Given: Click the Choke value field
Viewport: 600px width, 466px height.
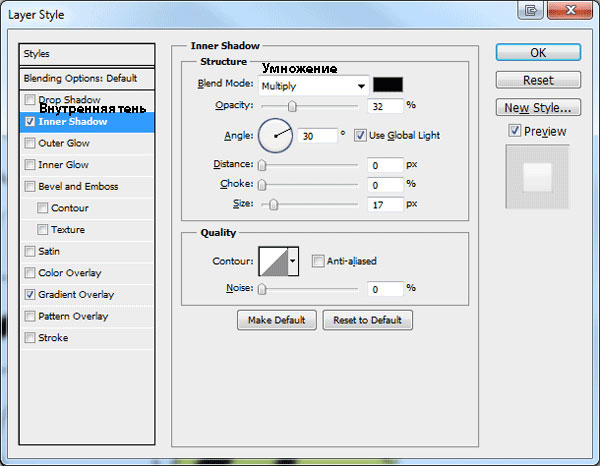Looking at the screenshot, I should (385, 185).
